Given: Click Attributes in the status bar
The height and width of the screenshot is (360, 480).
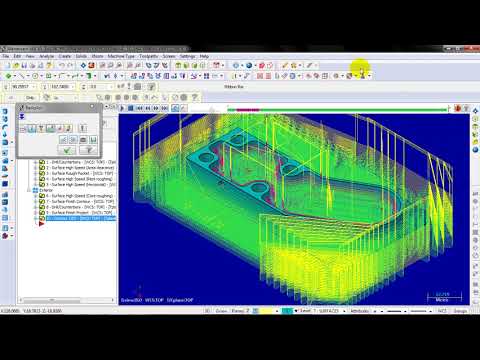Looking at the screenshot, I should tap(359, 311).
